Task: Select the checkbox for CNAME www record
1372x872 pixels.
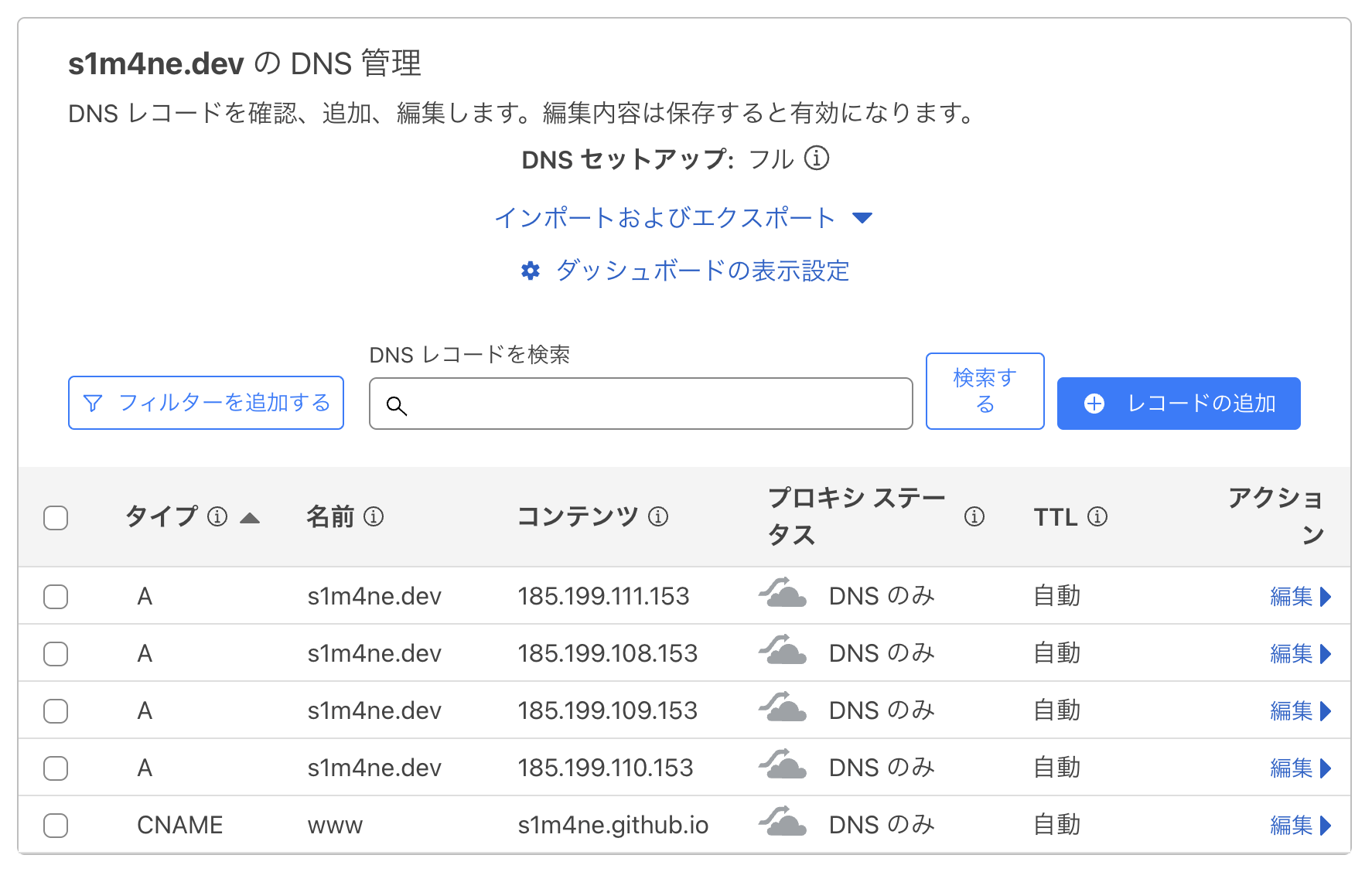Action: [x=56, y=826]
